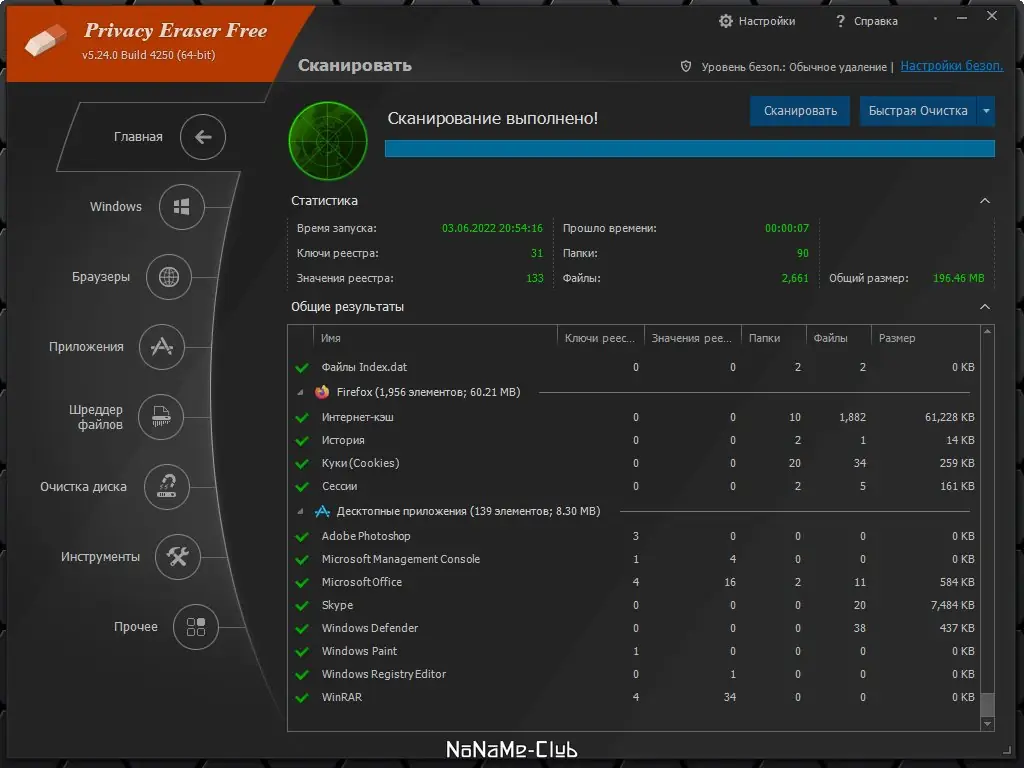Select the Прочее menu label
1024x768 pixels.
(x=136, y=626)
